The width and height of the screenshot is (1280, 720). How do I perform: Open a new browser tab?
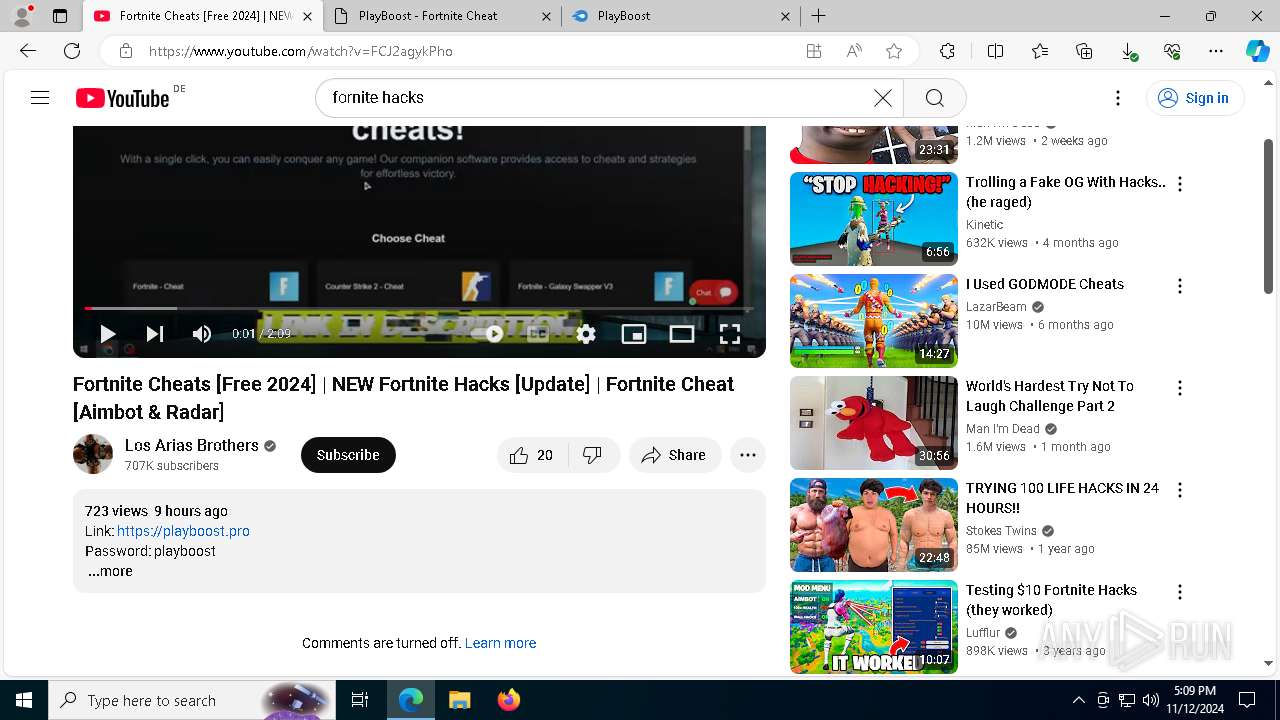tap(818, 16)
